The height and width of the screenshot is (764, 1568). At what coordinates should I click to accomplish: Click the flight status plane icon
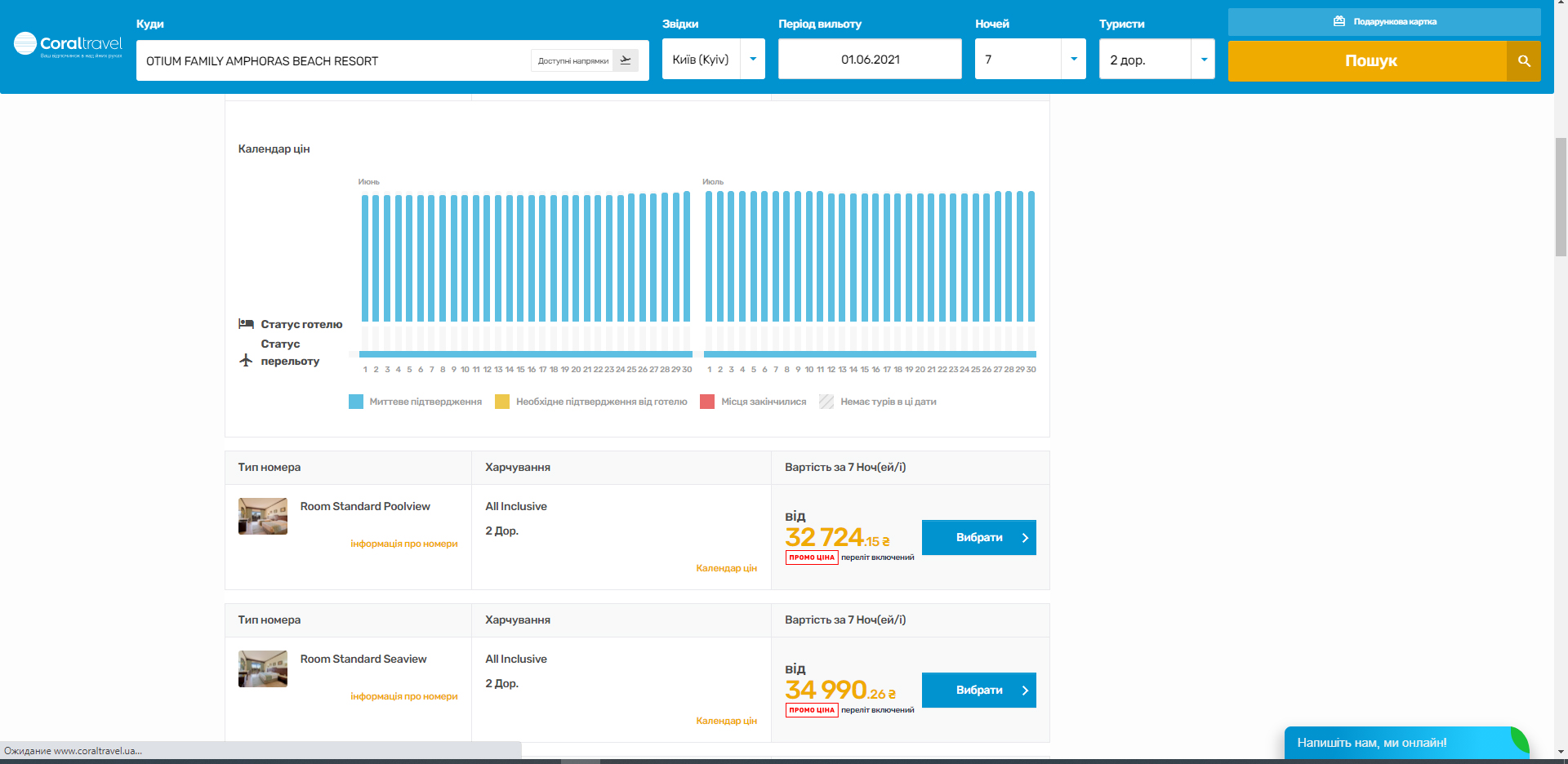pos(246,360)
